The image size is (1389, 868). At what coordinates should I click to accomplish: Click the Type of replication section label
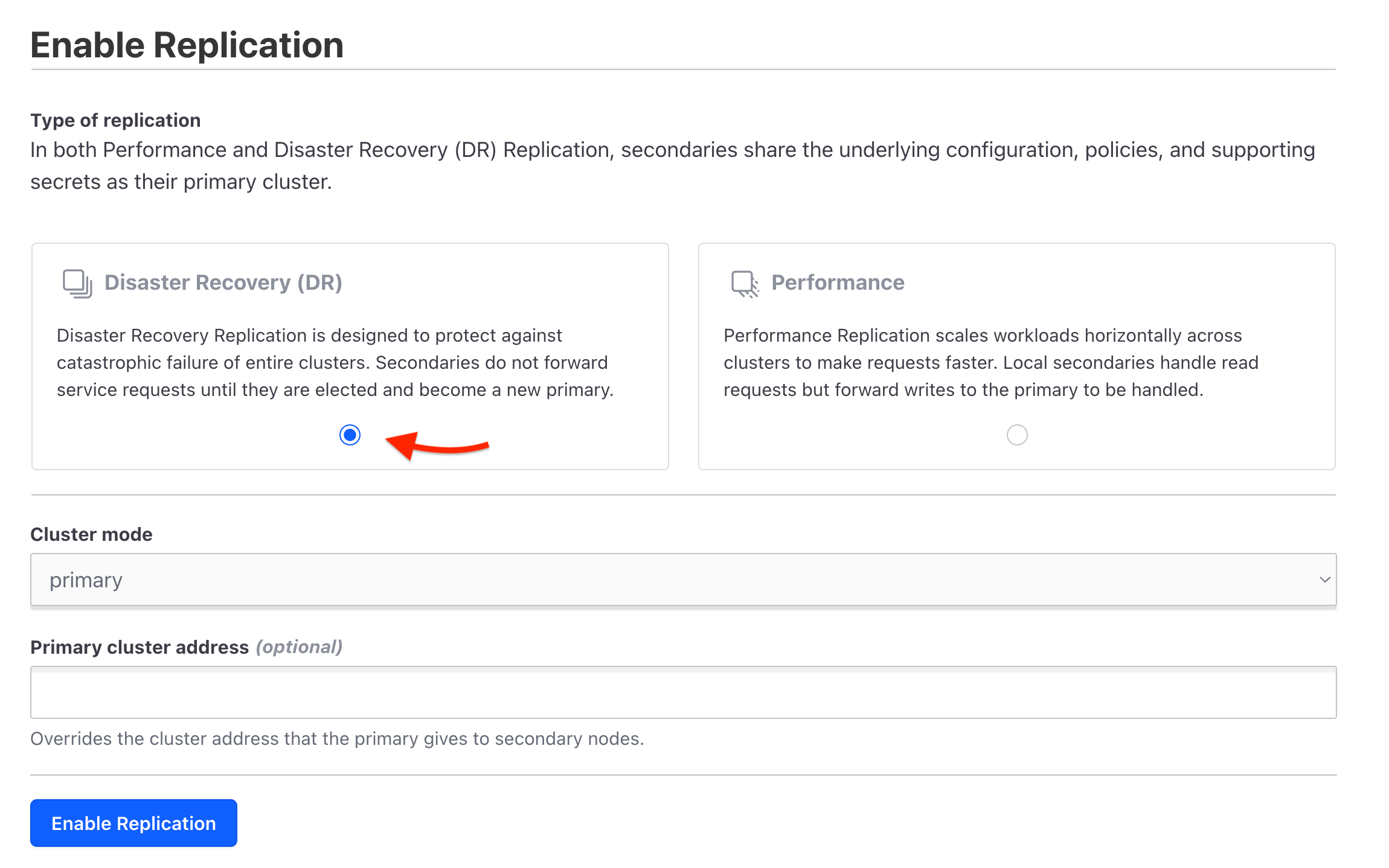coord(115,120)
